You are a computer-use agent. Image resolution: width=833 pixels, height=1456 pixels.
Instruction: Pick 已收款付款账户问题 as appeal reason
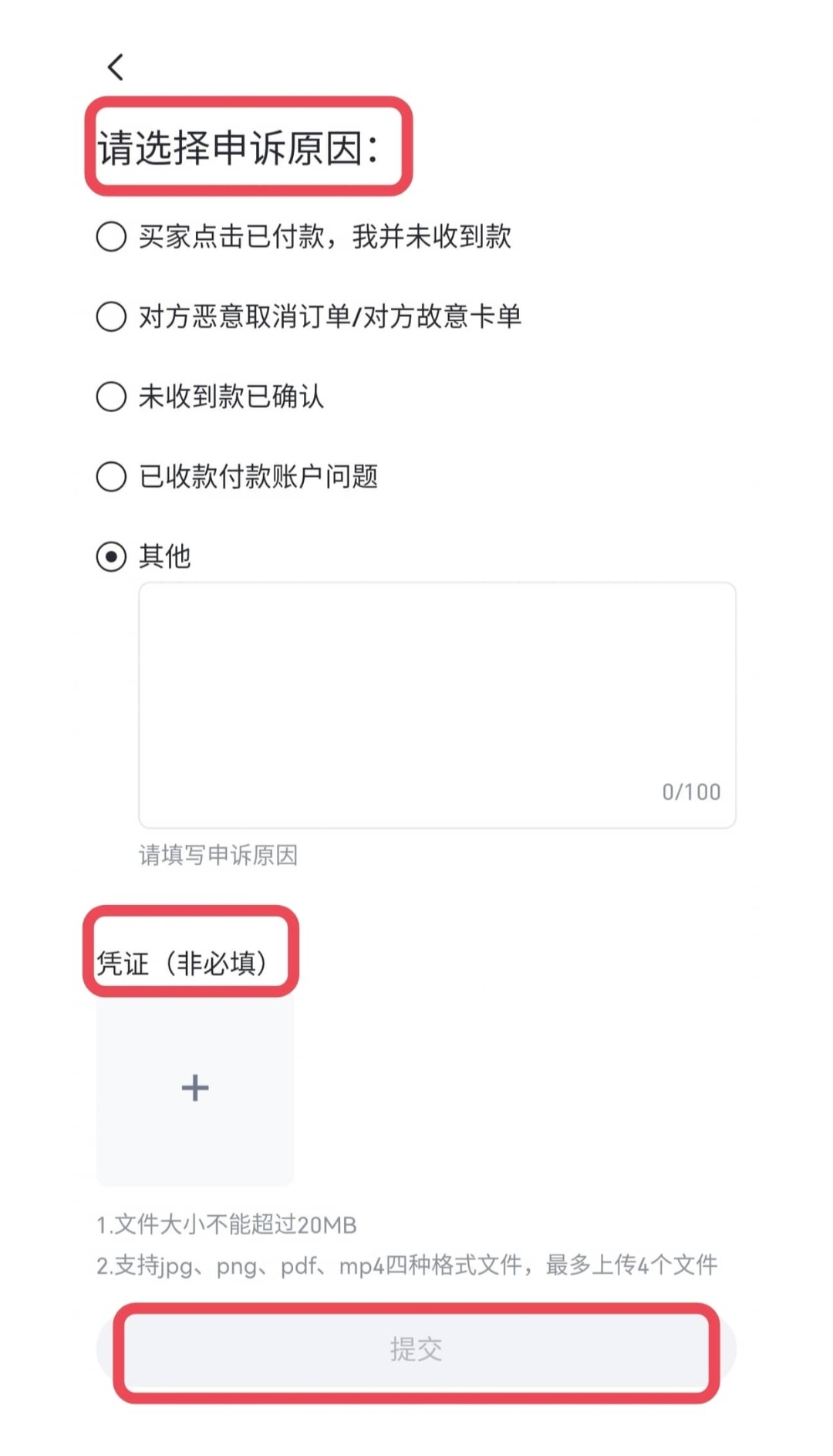pos(112,478)
